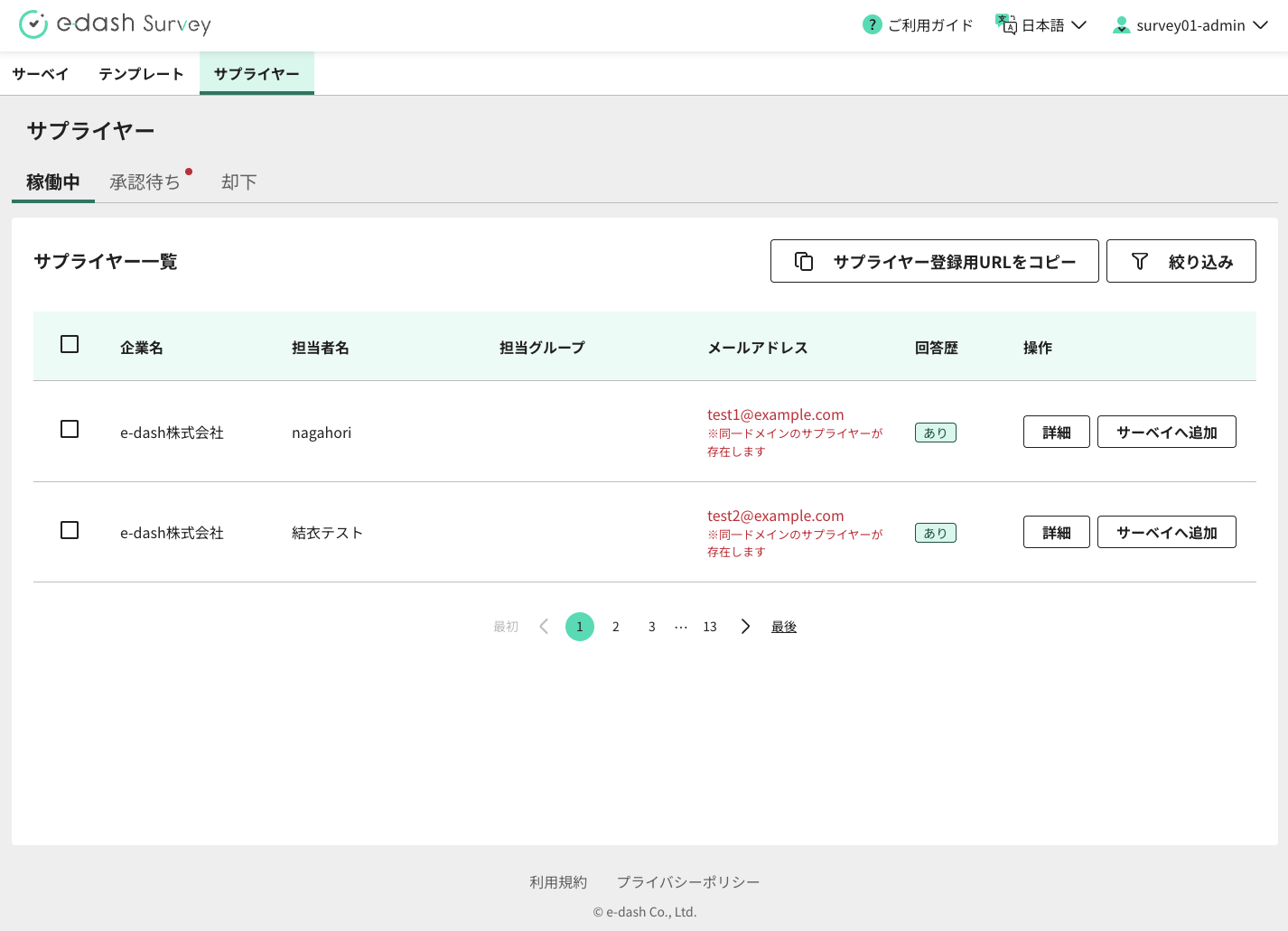This screenshot has height=931, width=1288.
Task: Click the 結衣テスト contact name
Action: 328,533
